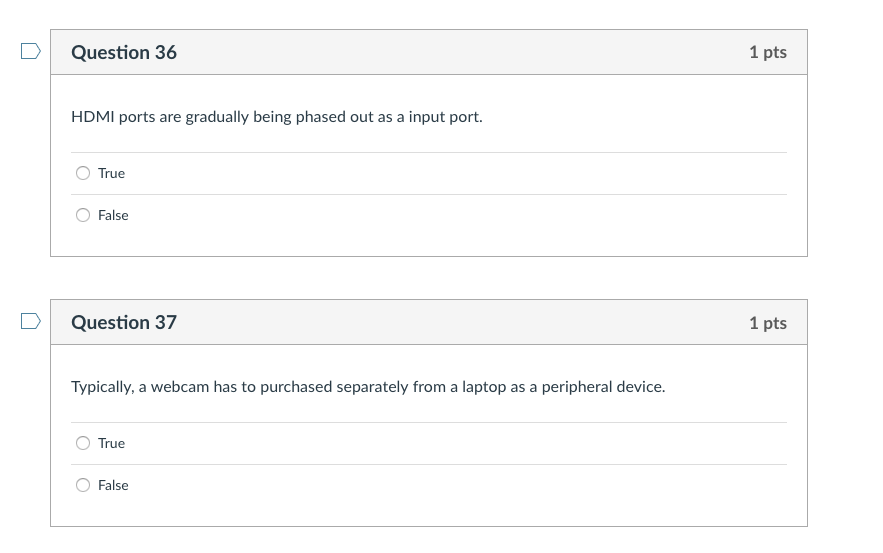Screen dimensions: 883x553
Task: Select the True radio button for Question 36
Action: click(83, 173)
